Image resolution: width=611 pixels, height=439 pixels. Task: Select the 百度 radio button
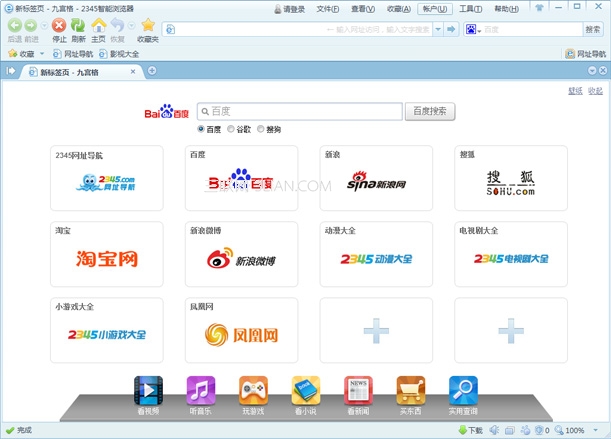click(201, 129)
